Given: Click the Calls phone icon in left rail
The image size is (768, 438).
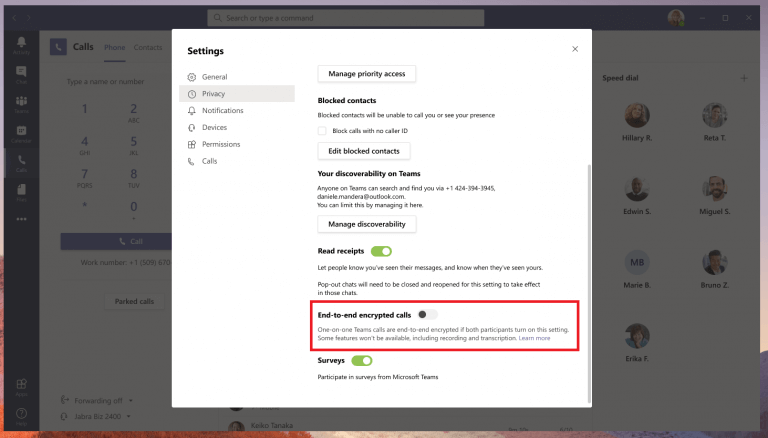Looking at the screenshot, I should (x=21, y=161).
